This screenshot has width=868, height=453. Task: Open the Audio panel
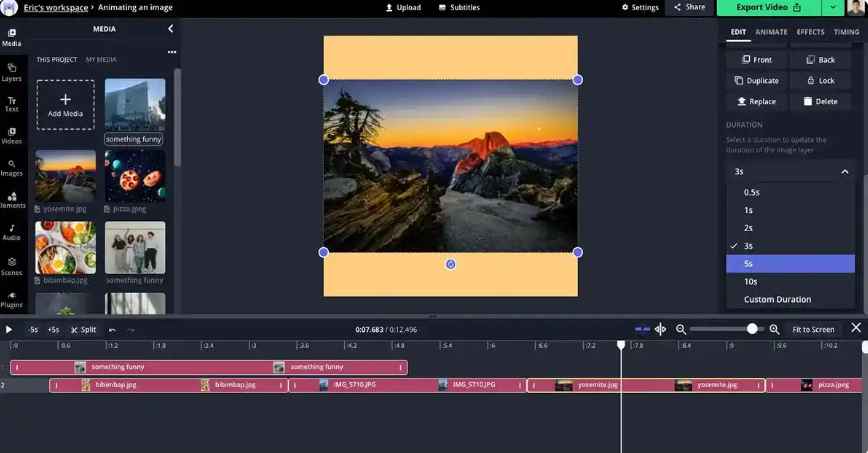[11, 232]
